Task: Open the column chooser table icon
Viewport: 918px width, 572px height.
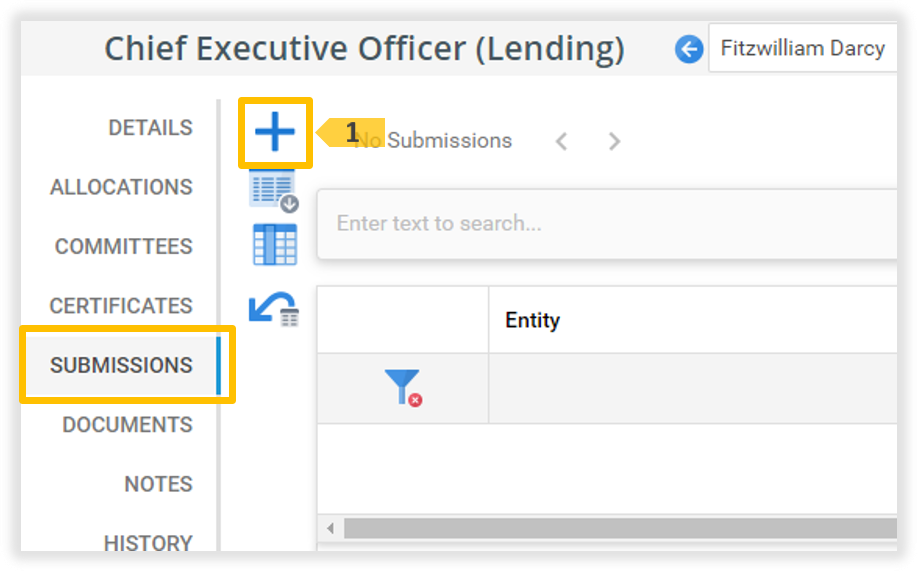Action: 274,244
